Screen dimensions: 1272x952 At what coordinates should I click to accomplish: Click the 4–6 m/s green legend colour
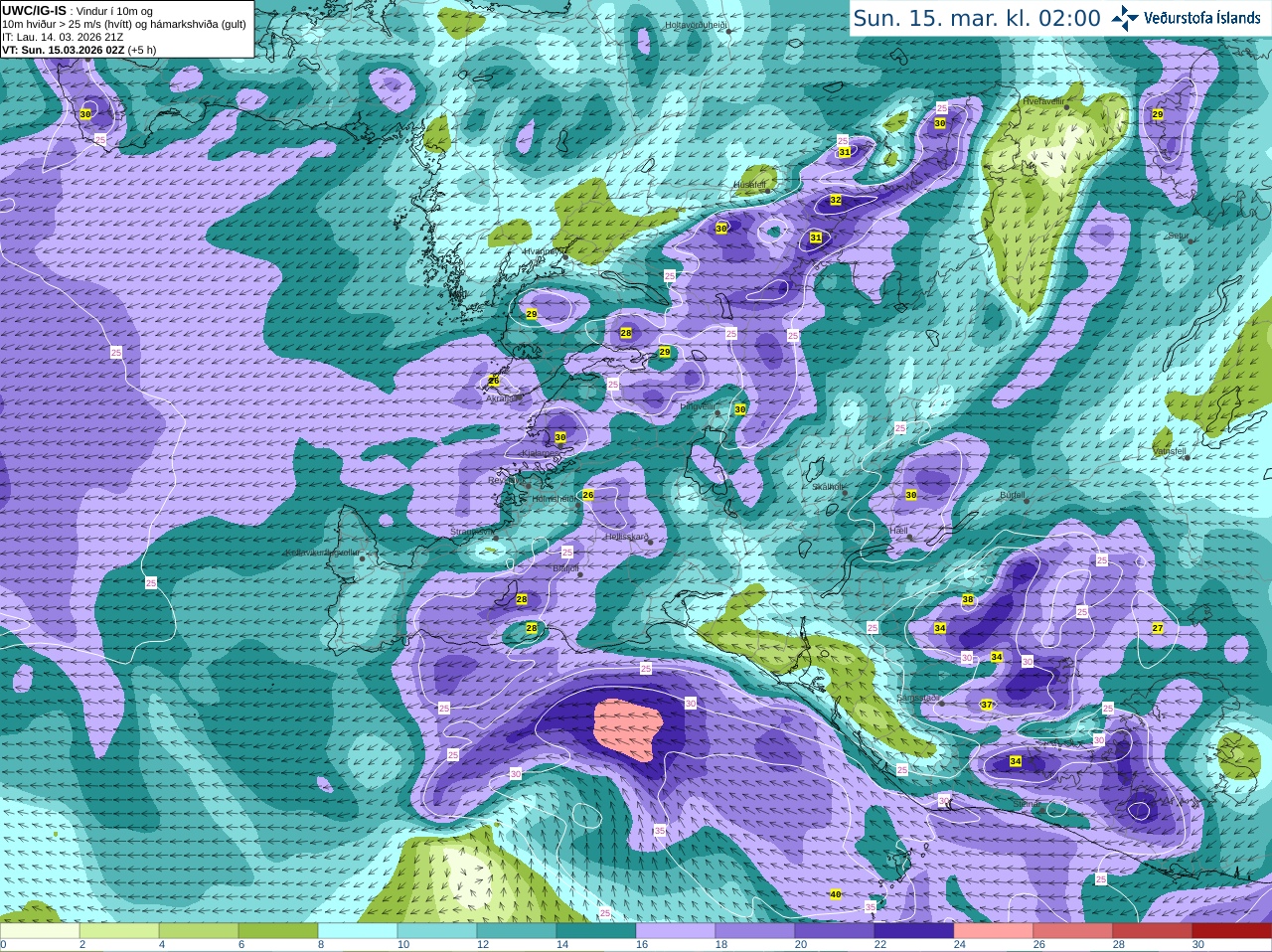click(x=199, y=930)
